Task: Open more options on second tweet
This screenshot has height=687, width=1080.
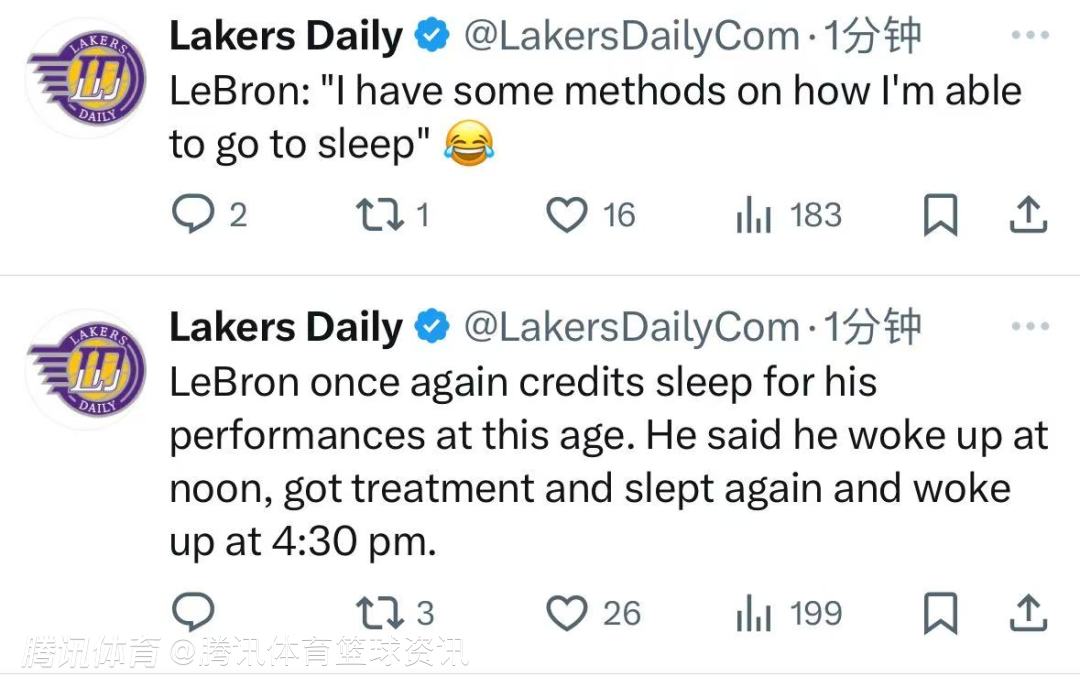Action: tap(1030, 327)
